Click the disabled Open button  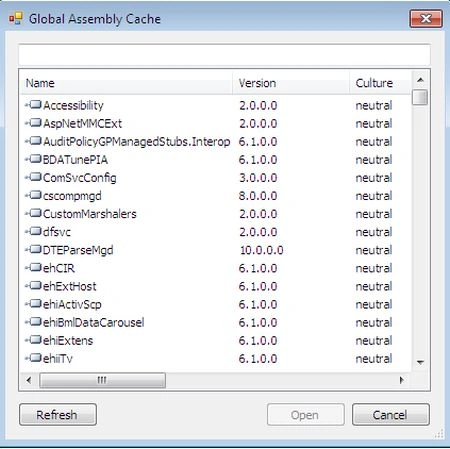pyautogui.click(x=305, y=415)
